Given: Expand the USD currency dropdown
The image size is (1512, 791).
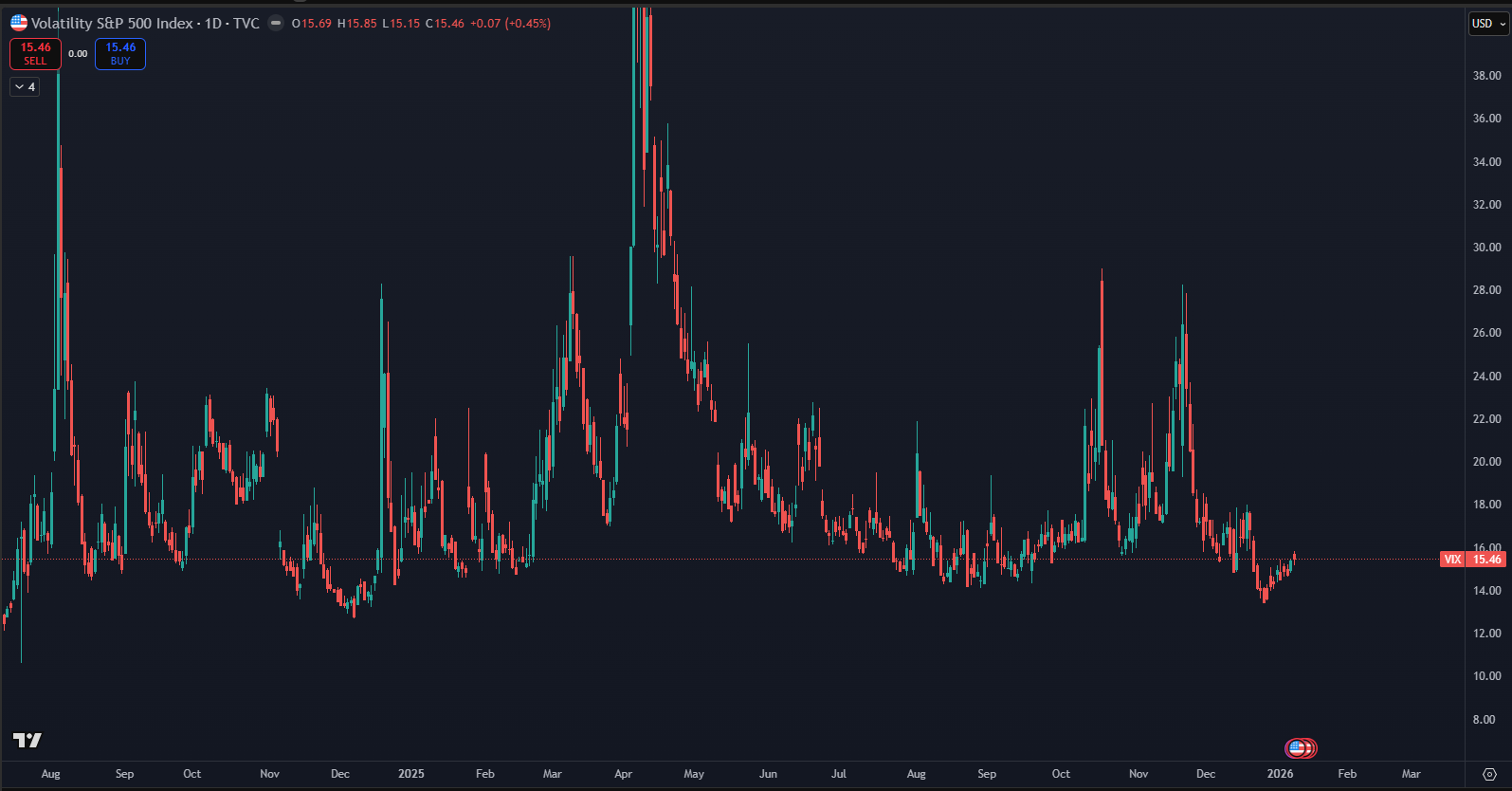Looking at the screenshot, I should 1488,24.
